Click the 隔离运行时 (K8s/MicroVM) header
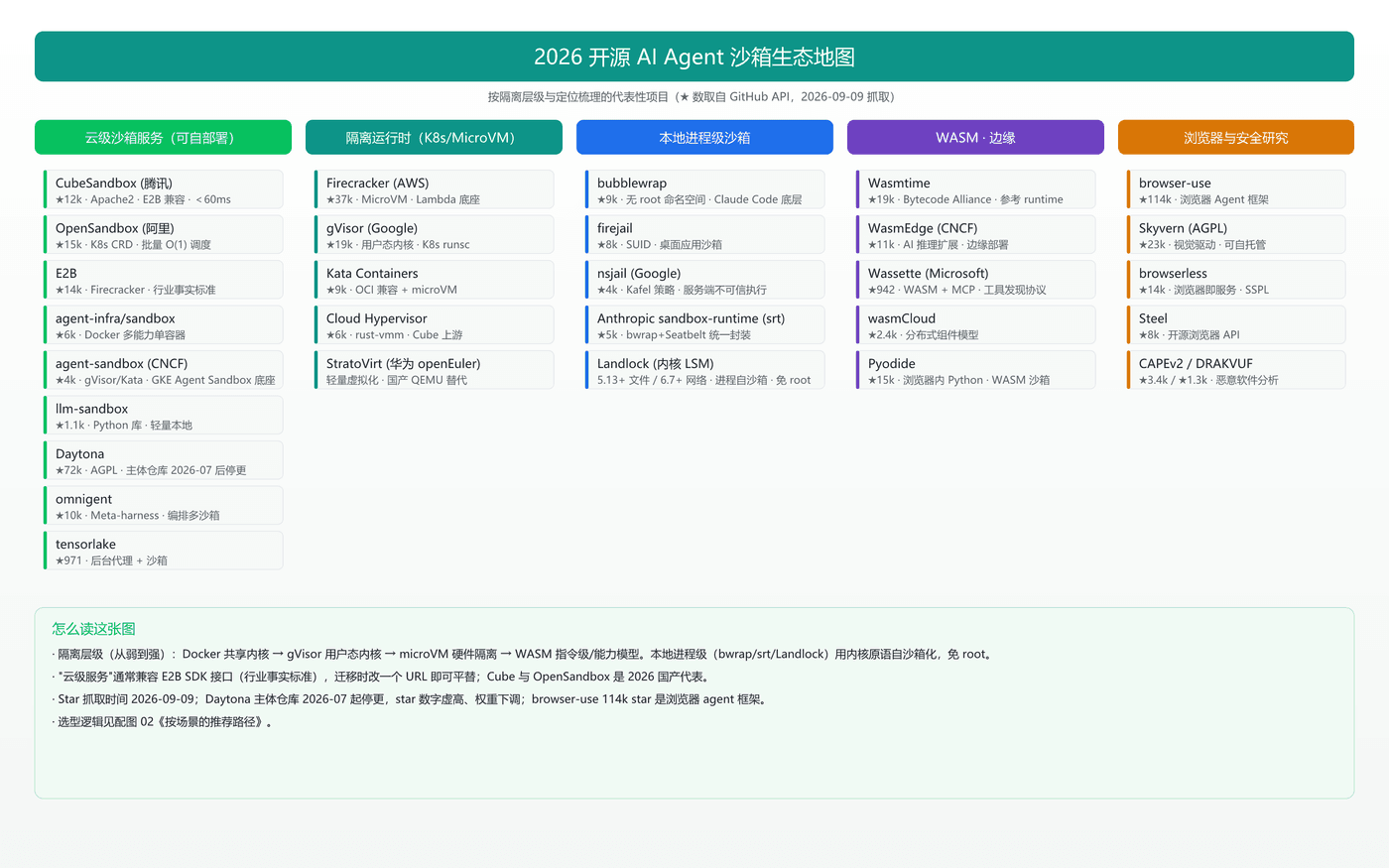The width and height of the screenshot is (1389, 868). 434,137
